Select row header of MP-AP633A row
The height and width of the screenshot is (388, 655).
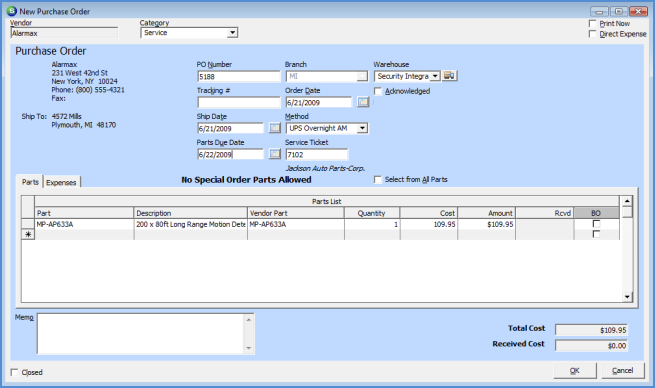pyautogui.click(x=28, y=224)
